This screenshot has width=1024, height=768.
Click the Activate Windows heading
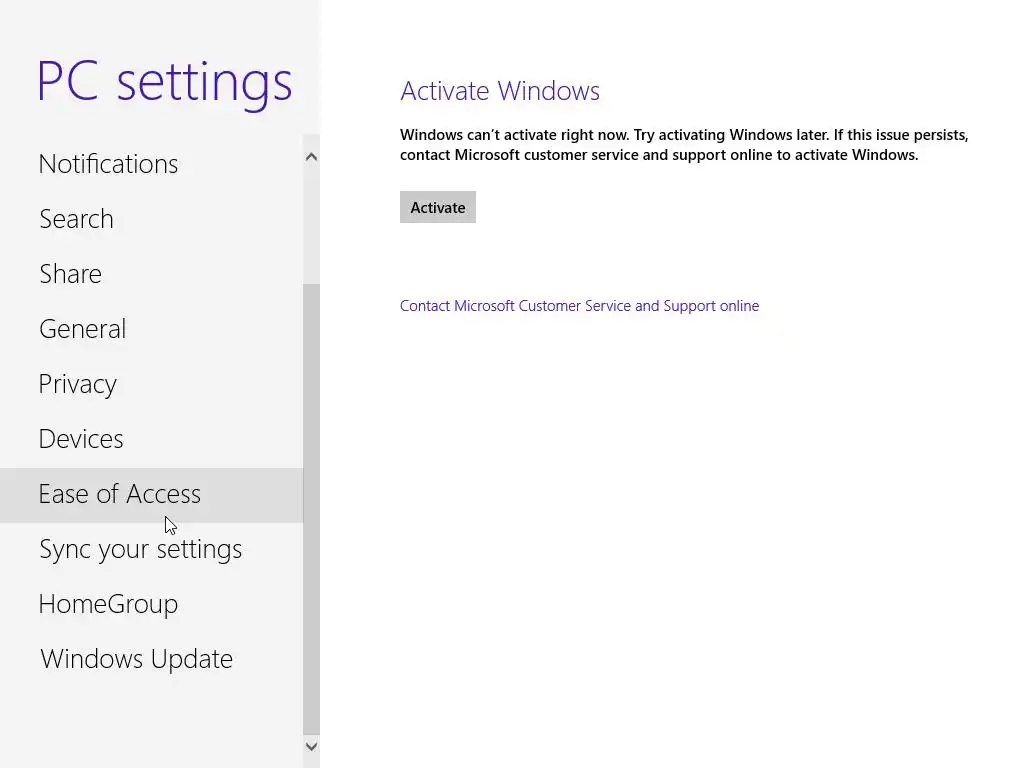click(500, 91)
